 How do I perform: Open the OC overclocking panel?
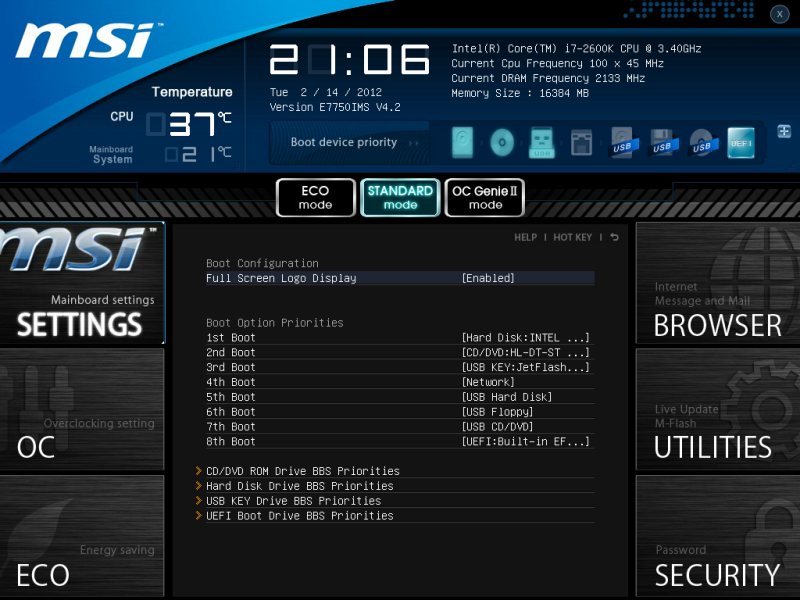tap(82, 409)
